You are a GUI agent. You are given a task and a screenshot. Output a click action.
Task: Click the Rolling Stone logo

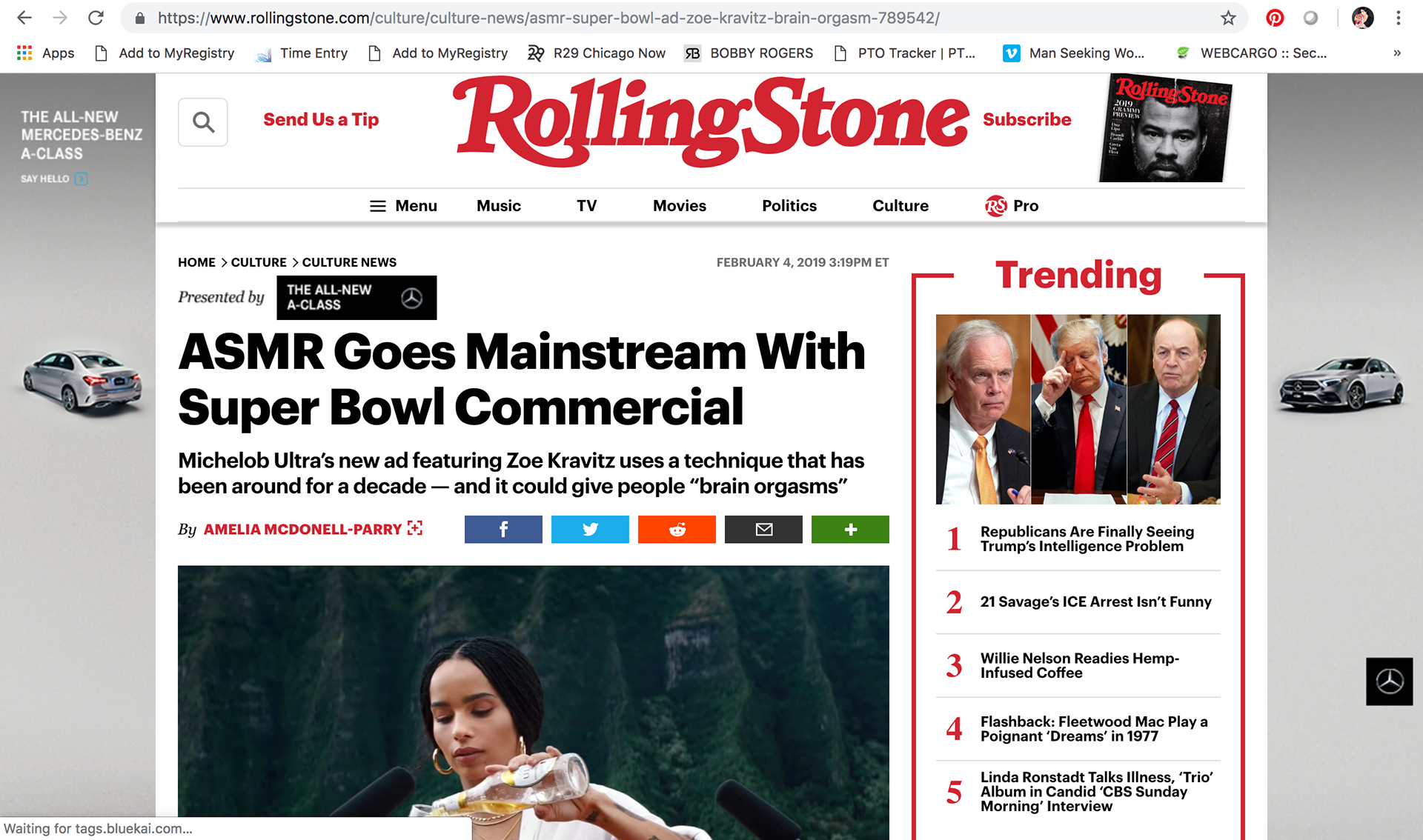pos(711,122)
